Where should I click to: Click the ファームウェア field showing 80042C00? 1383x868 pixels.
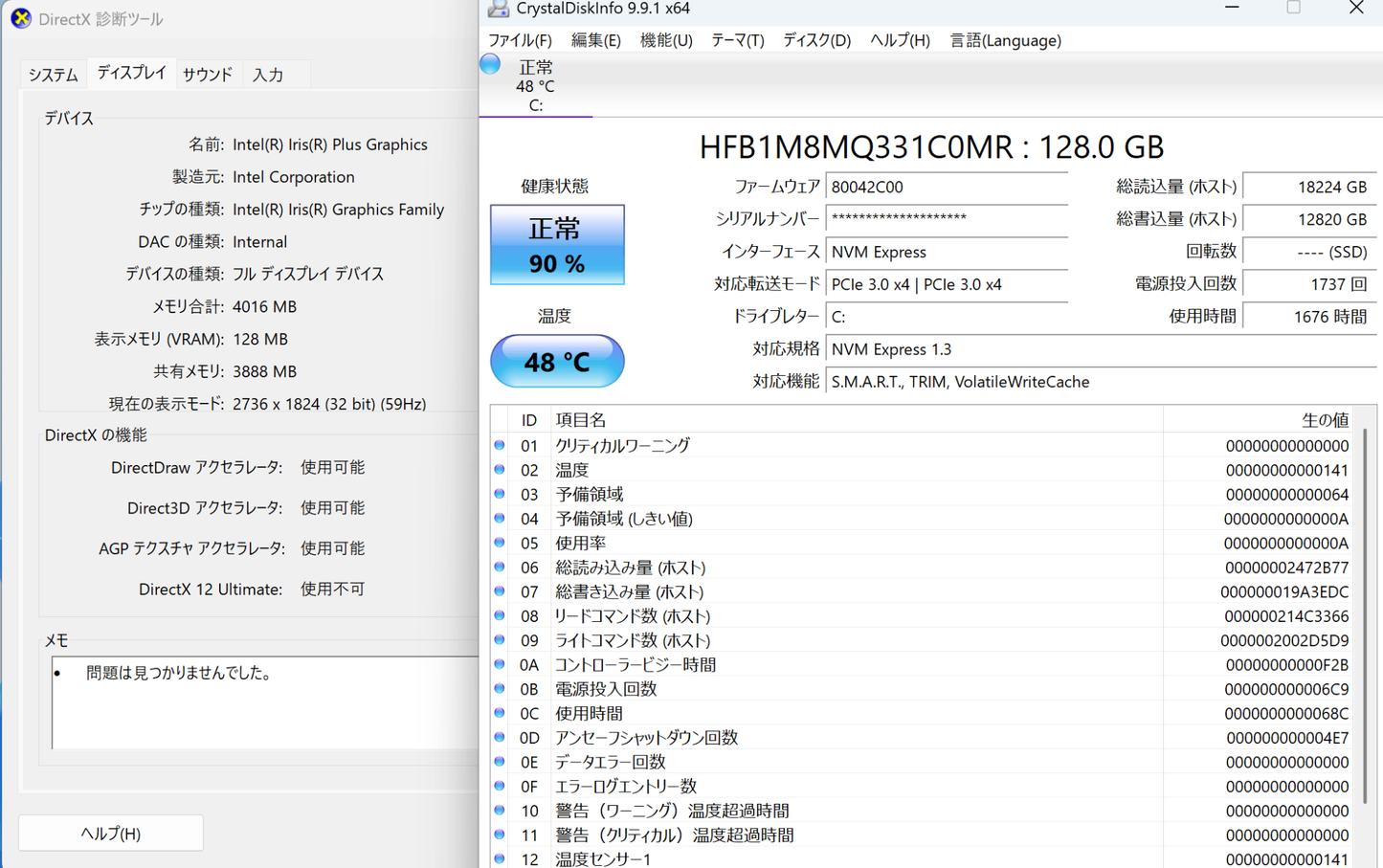point(947,188)
